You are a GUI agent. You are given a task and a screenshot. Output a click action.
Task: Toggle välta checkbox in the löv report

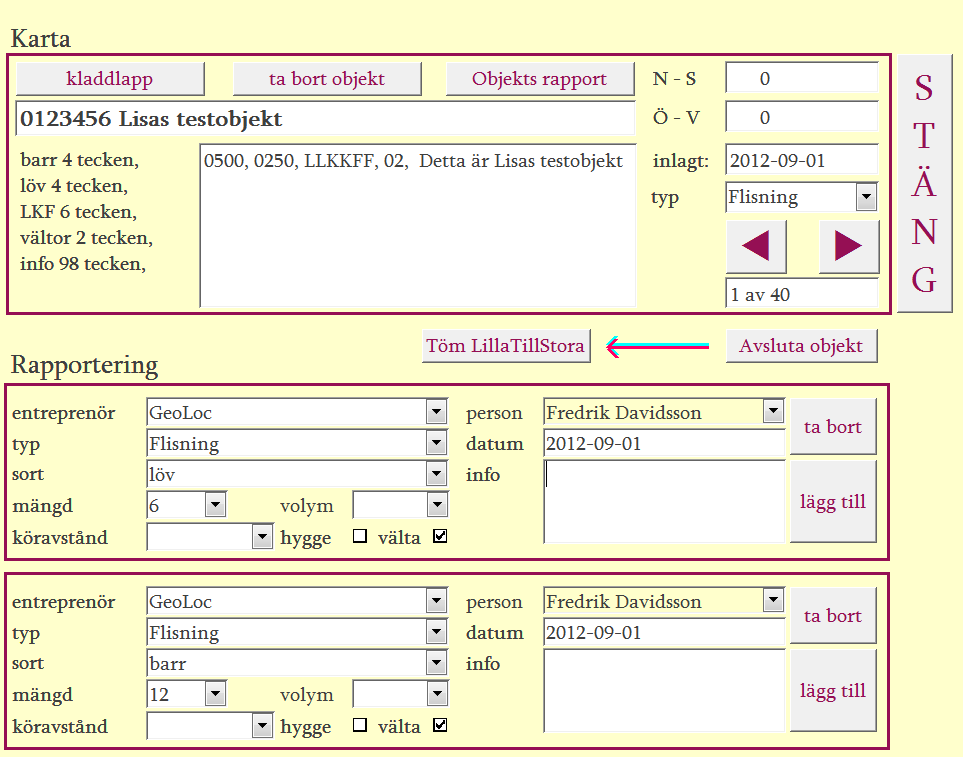pos(440,537)
